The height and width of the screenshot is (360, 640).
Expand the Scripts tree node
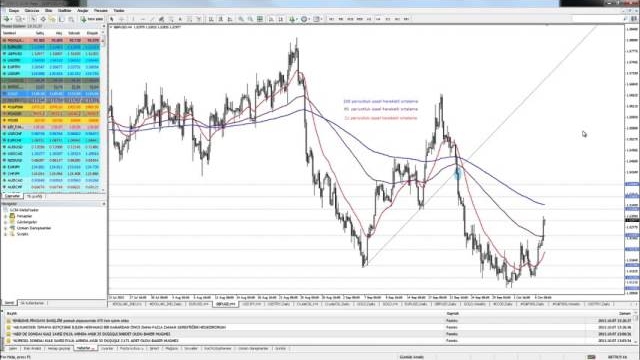click(5, 234)
